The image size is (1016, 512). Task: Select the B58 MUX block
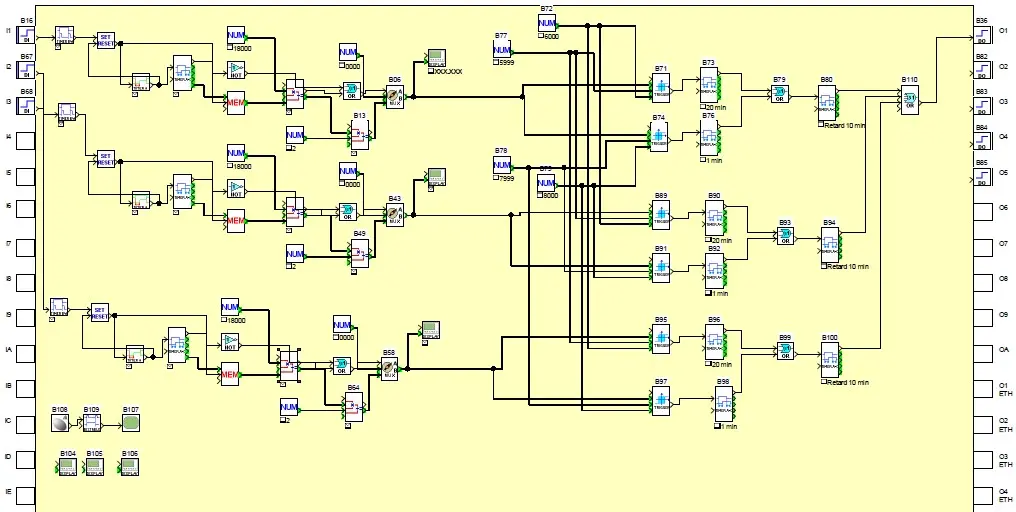[389, 368]
